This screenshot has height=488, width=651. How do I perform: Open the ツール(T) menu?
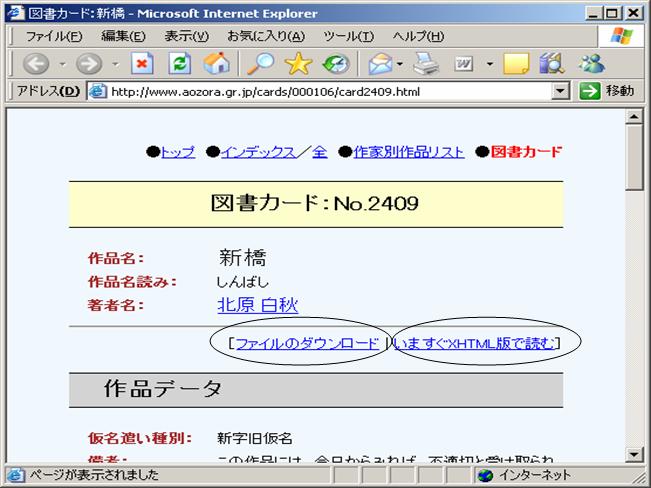(347, 36)
